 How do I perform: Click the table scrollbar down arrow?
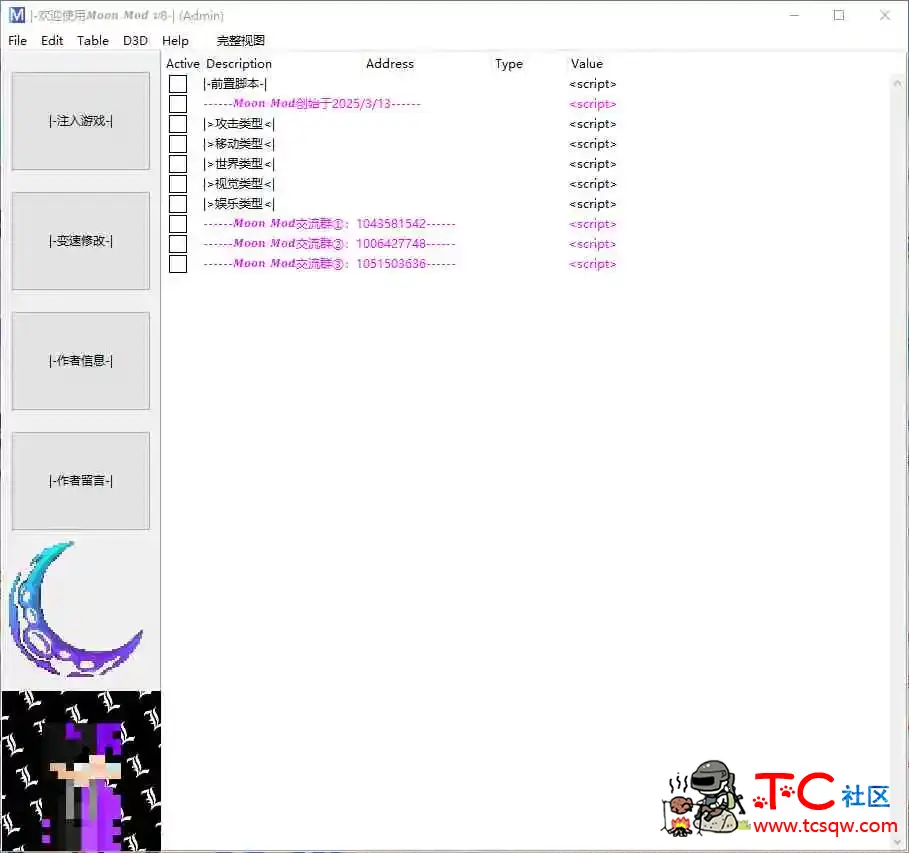tap(897, 842)
